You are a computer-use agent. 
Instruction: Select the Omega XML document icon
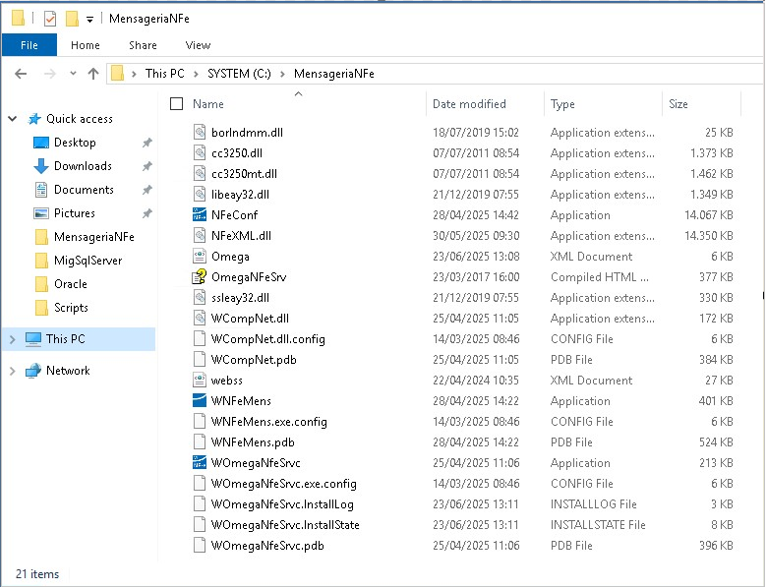[x=199, y=256]
